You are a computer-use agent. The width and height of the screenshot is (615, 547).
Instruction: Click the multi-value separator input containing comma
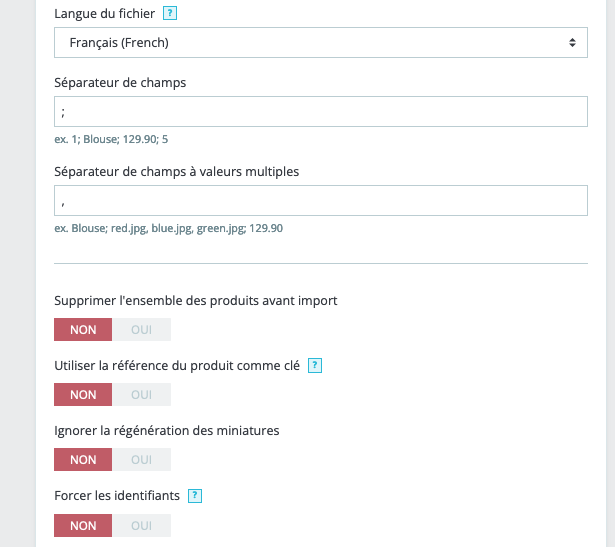pyautogui.click(x=320, y=200)
